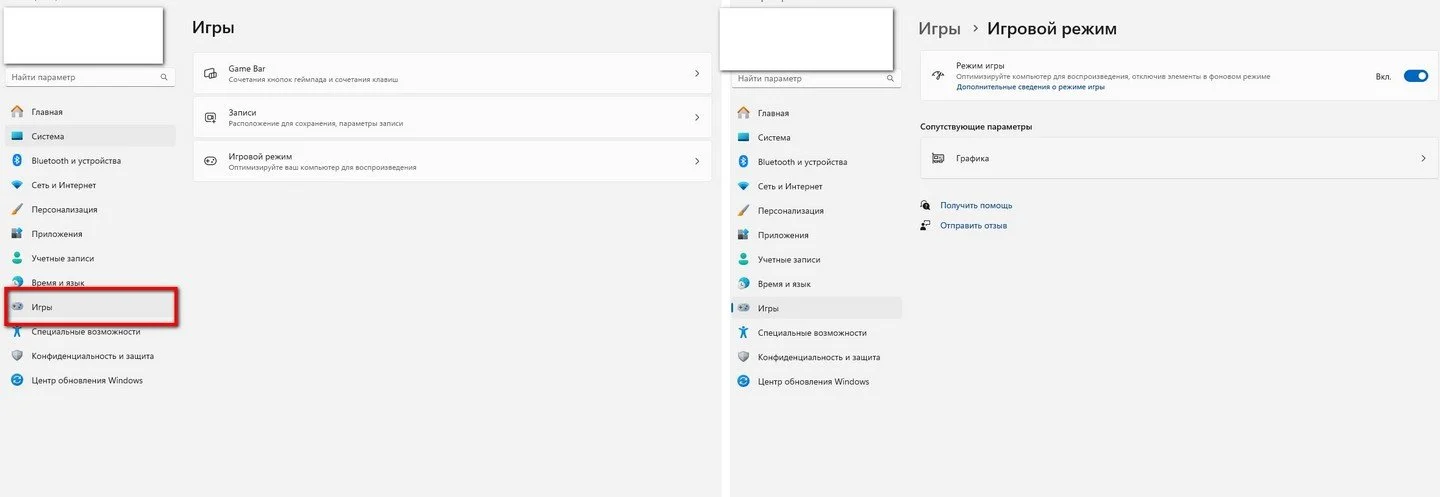The width and height of the screenshot is (1440, 497).
Task: Click Игровой режим controller icon in list
Action: pyautogui.click(x=210, y=161)
